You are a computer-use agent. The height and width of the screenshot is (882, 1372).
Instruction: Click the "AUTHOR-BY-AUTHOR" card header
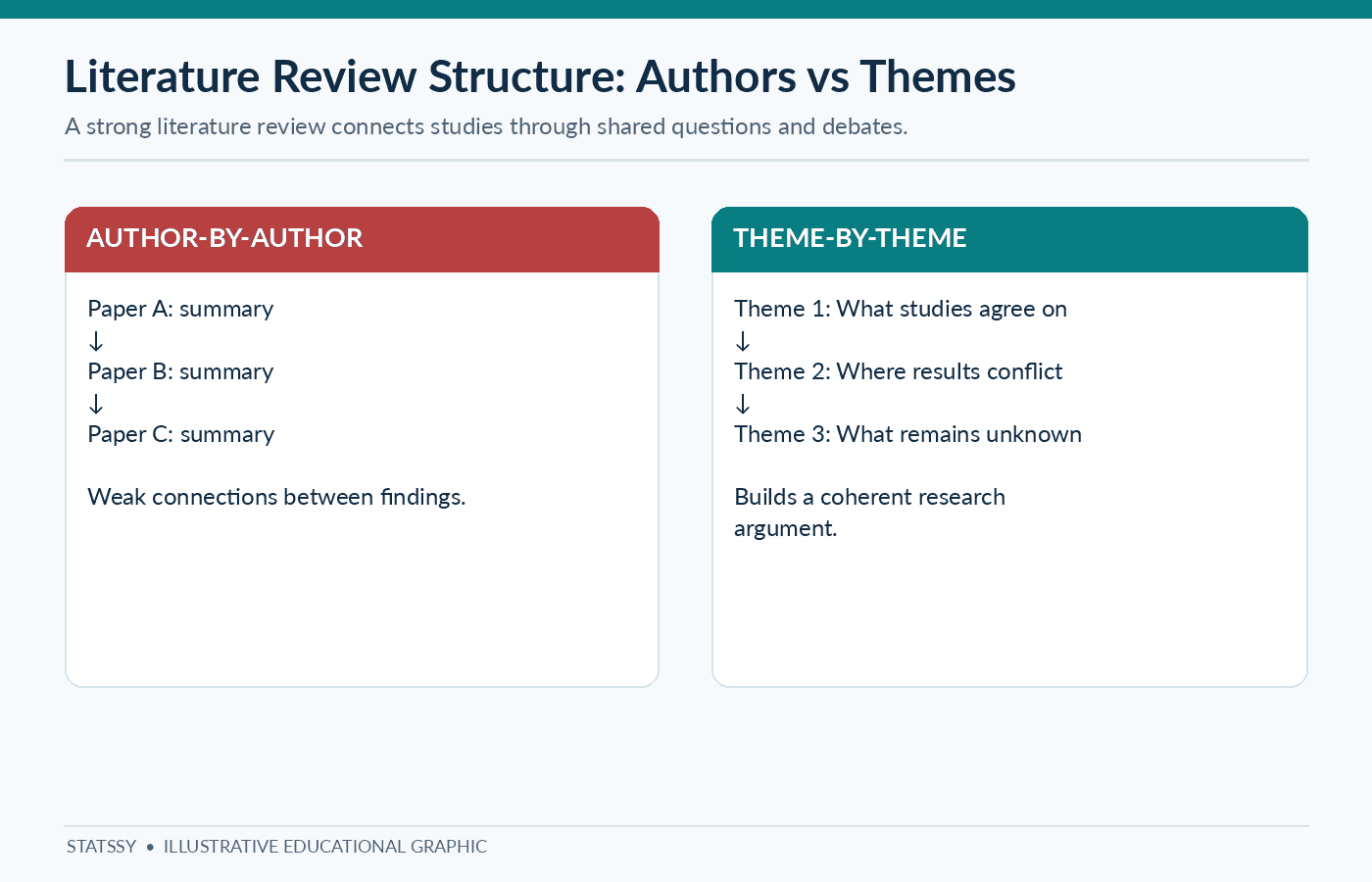(x=362, y=239)
